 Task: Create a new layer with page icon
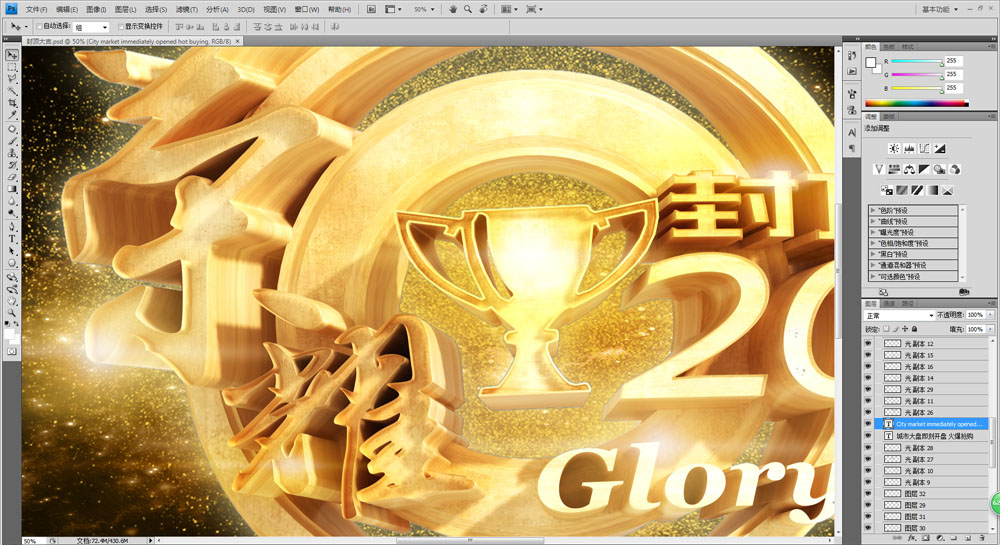coord(968,538)
